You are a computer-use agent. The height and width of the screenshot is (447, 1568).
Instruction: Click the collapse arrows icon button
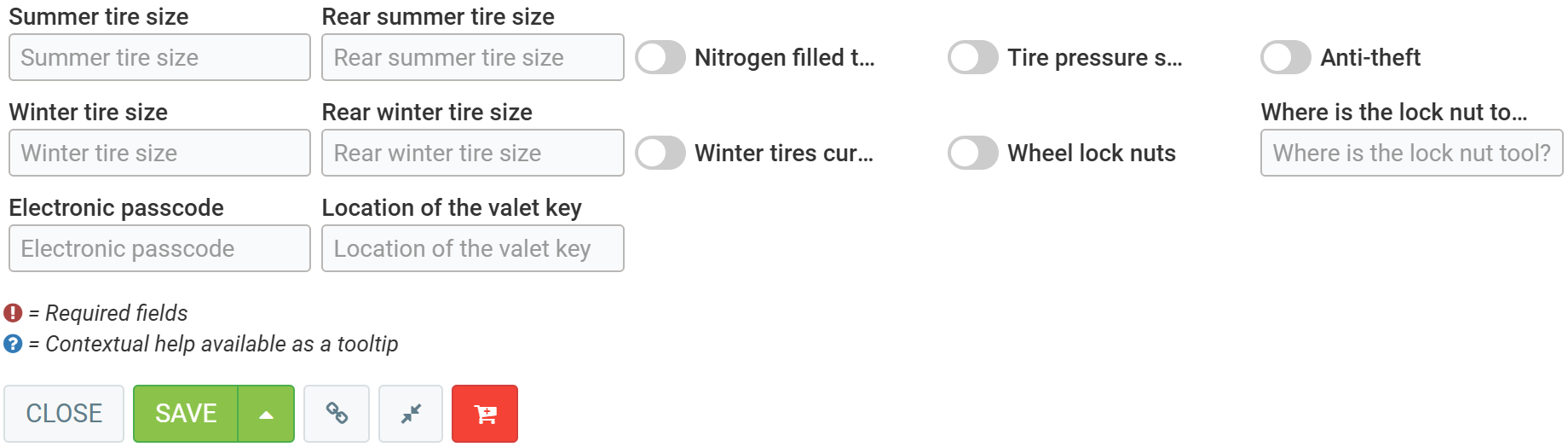(x=411, y=414)
